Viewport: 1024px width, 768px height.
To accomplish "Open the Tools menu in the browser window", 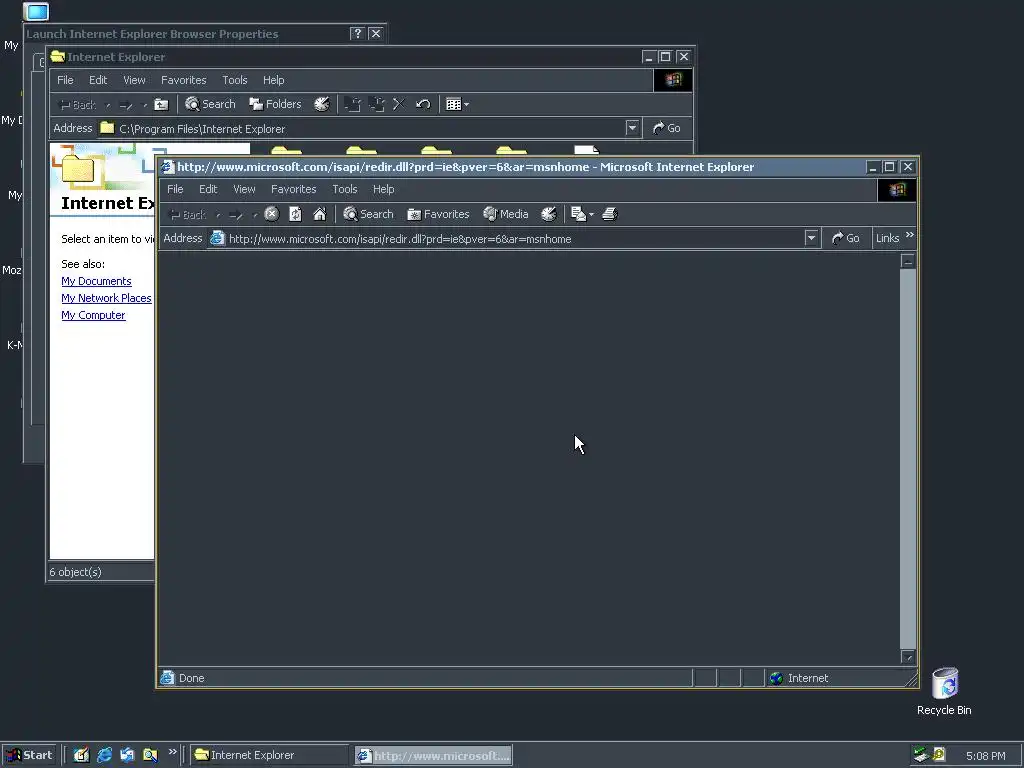I will click(x=345, y=189).
